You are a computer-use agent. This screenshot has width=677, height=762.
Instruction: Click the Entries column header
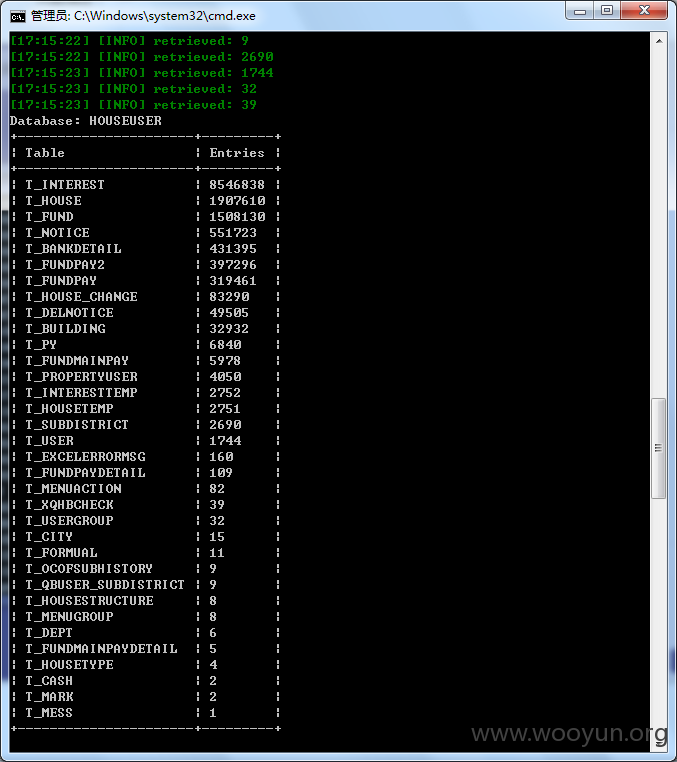(x=237, y=153)
